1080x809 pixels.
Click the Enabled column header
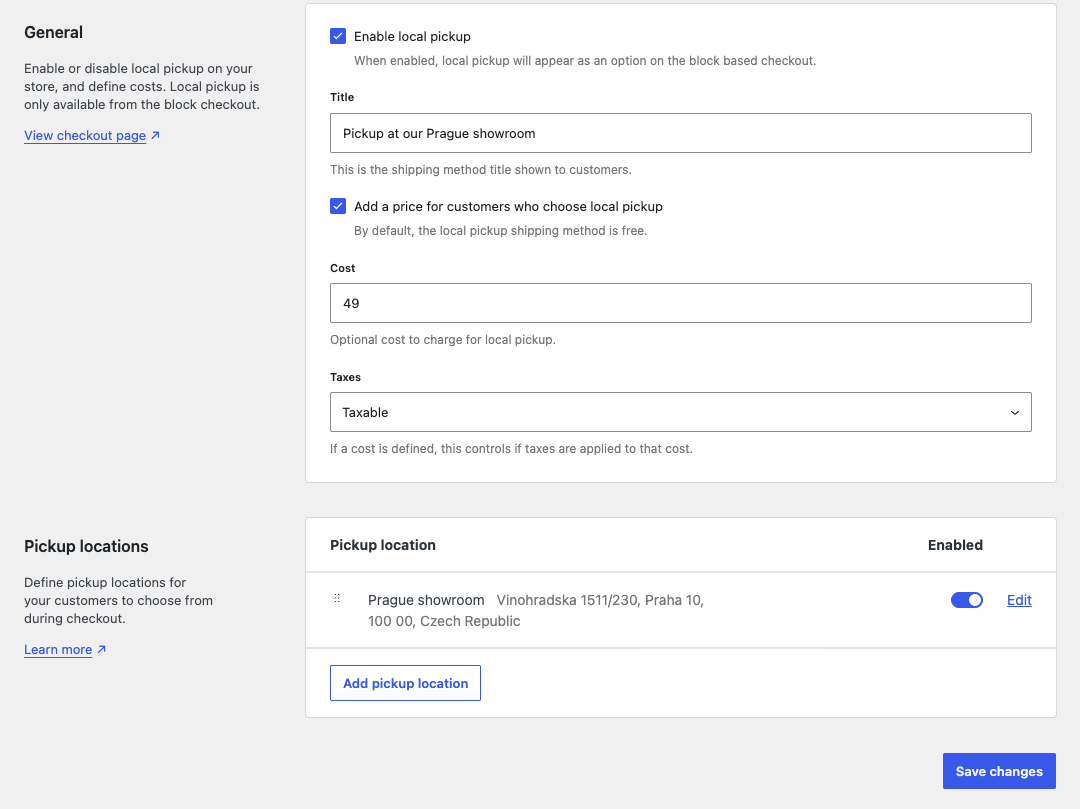click(955, 545)
